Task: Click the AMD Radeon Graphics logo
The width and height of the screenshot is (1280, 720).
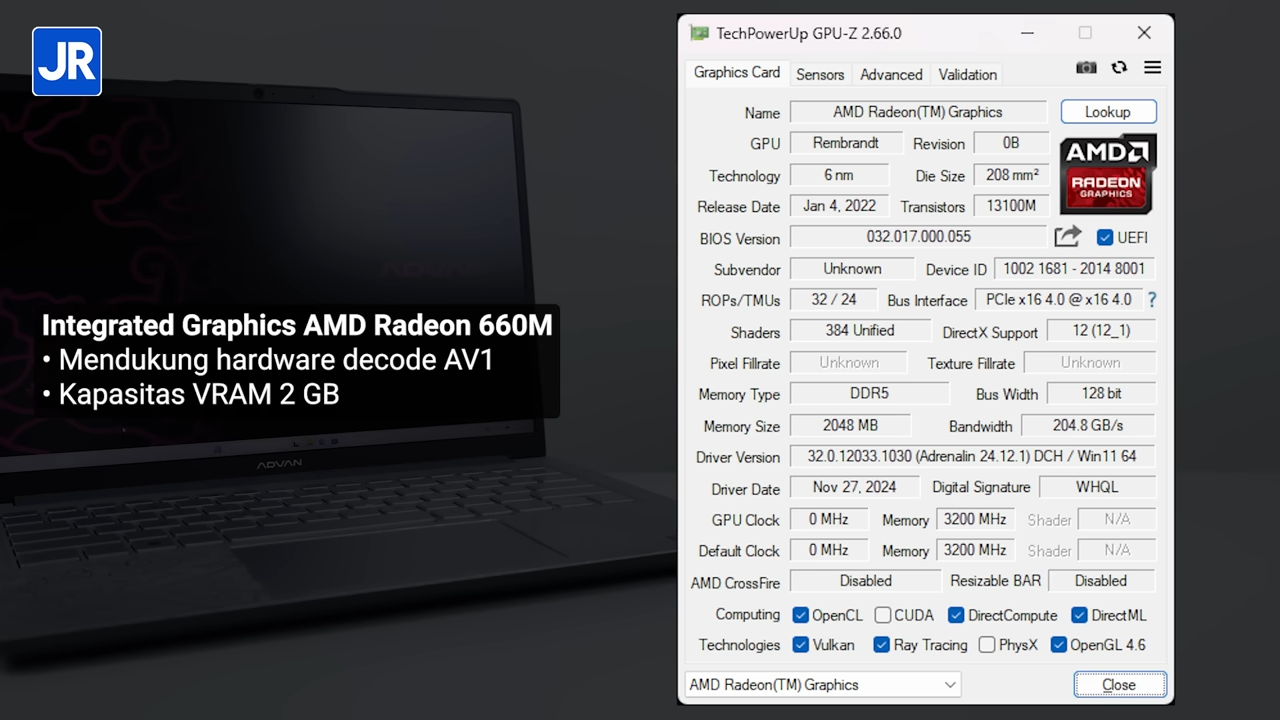Action: 1107,175
